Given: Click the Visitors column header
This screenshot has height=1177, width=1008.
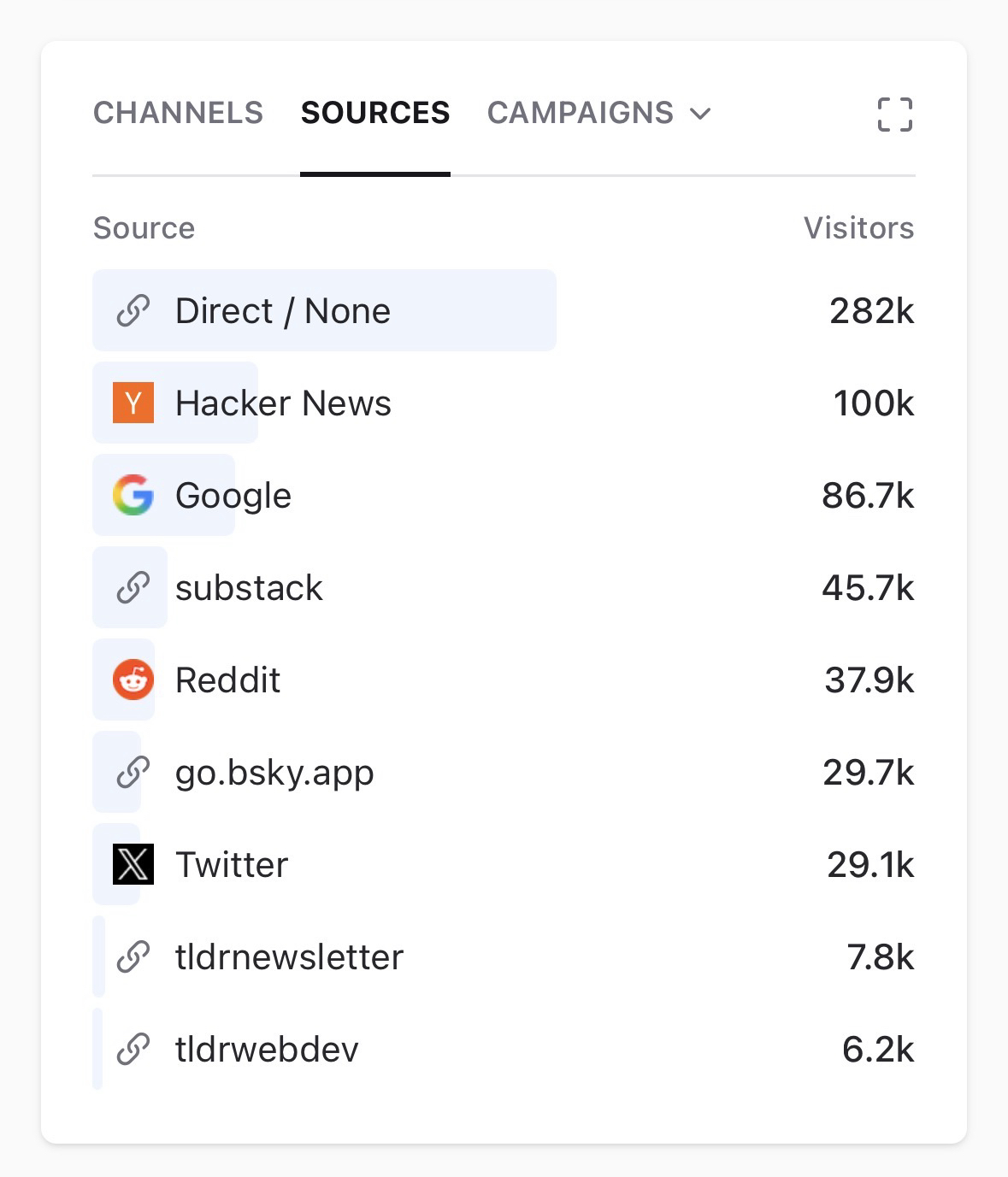Looking at the screenshot, I should 858,228.
